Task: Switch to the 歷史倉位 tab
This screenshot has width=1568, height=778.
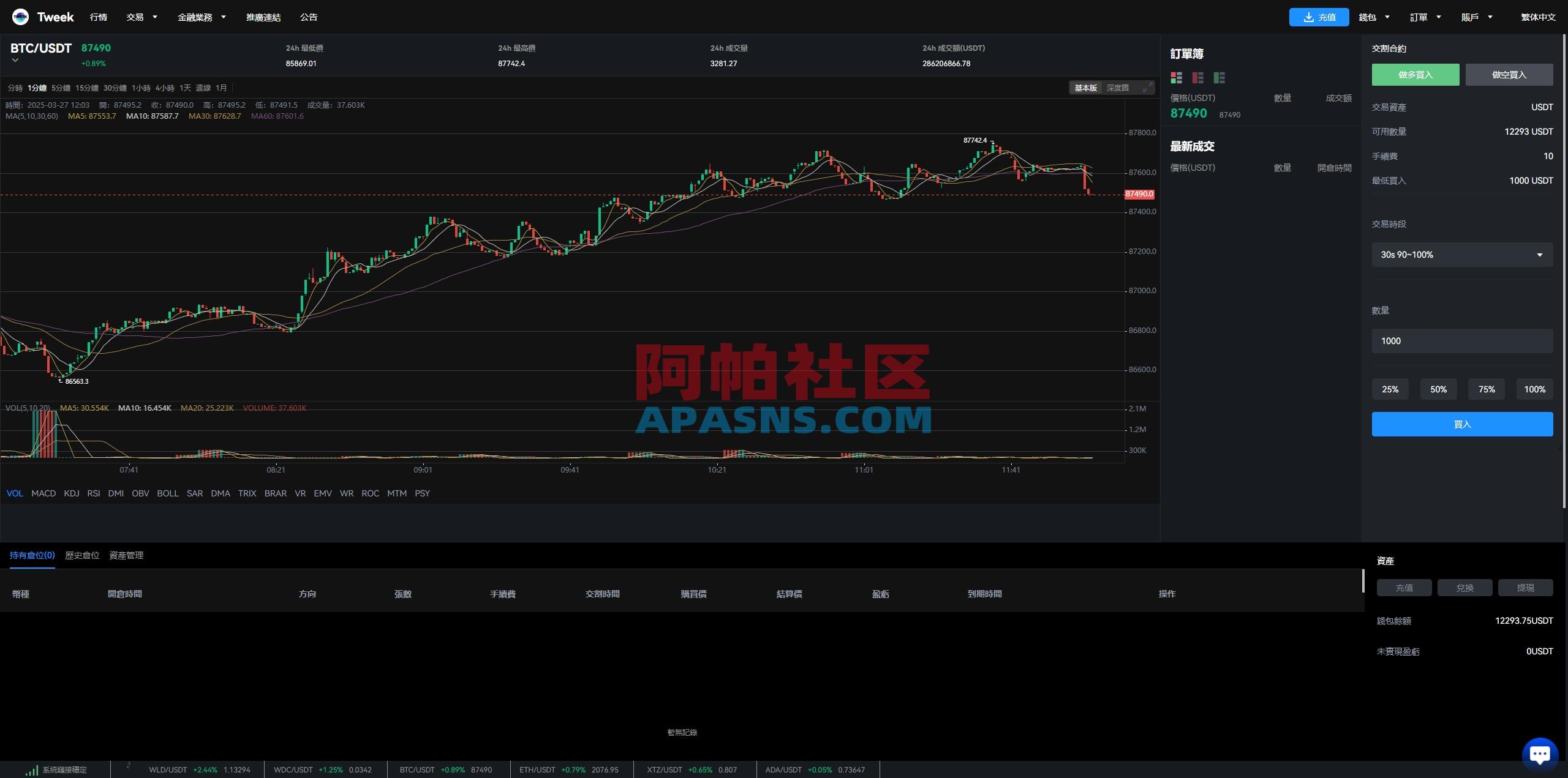Action: pyautogui.click(x=82, y=555)
